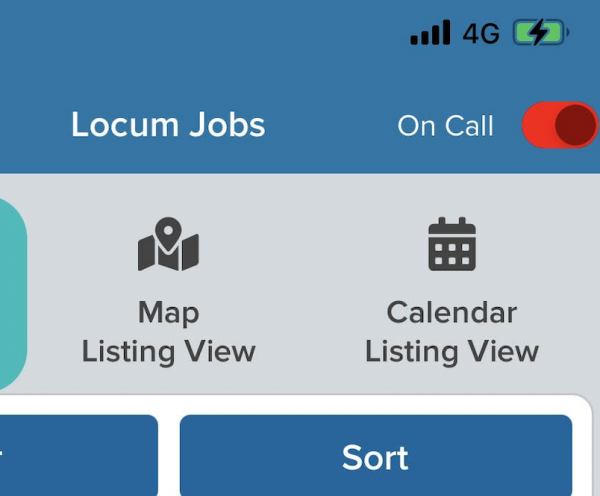Viewport: 600px width, 496px height.
Task: Tap the date grid of the calendar icon
Action: (452, 254)
